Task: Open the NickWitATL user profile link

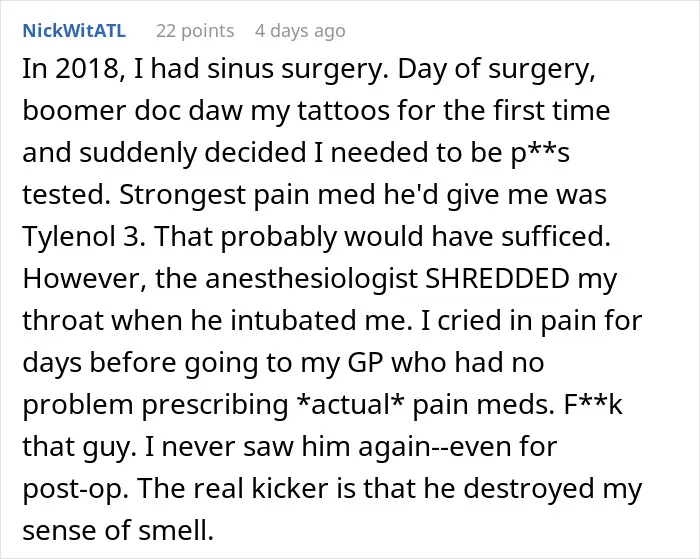Action: tap(74, 31)
